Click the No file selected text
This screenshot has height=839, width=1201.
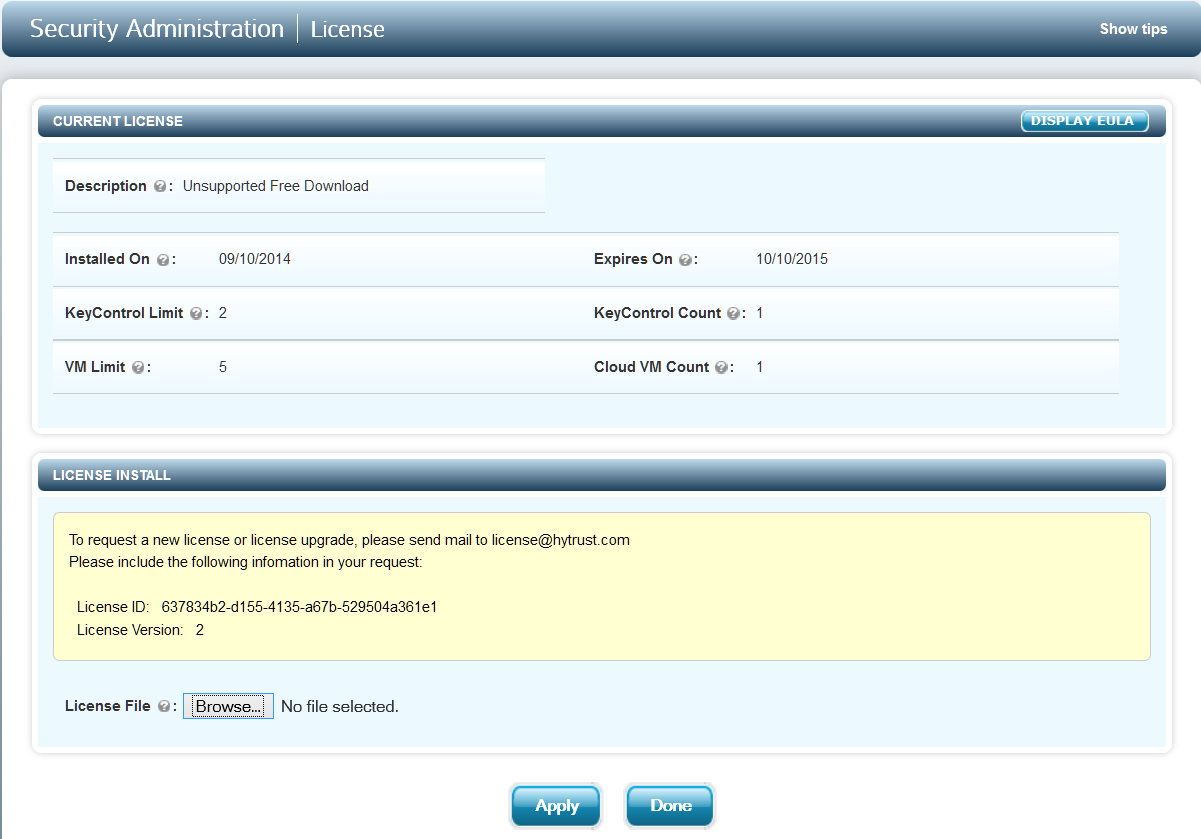(x=340, y=706)
